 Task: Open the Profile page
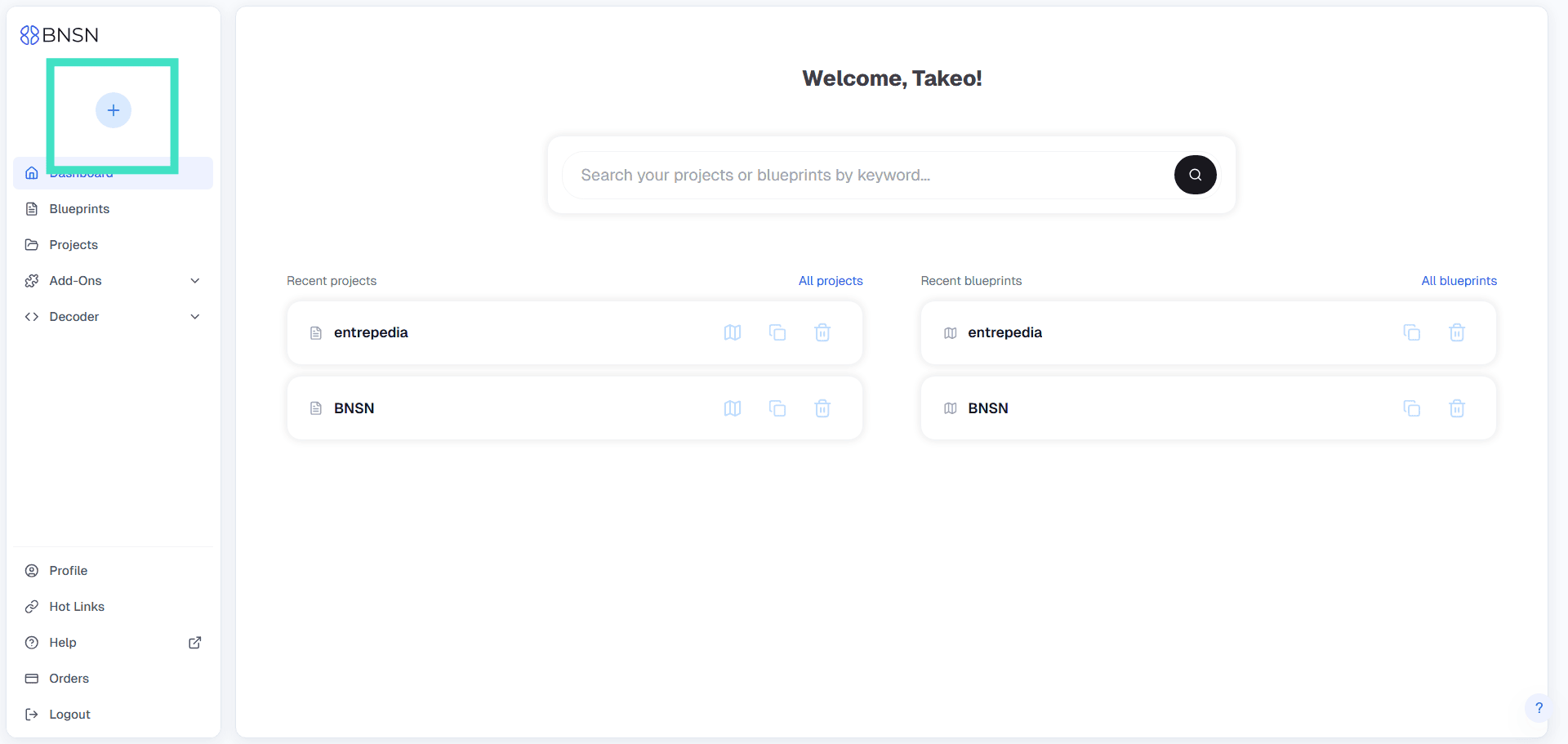click(68, 571)
